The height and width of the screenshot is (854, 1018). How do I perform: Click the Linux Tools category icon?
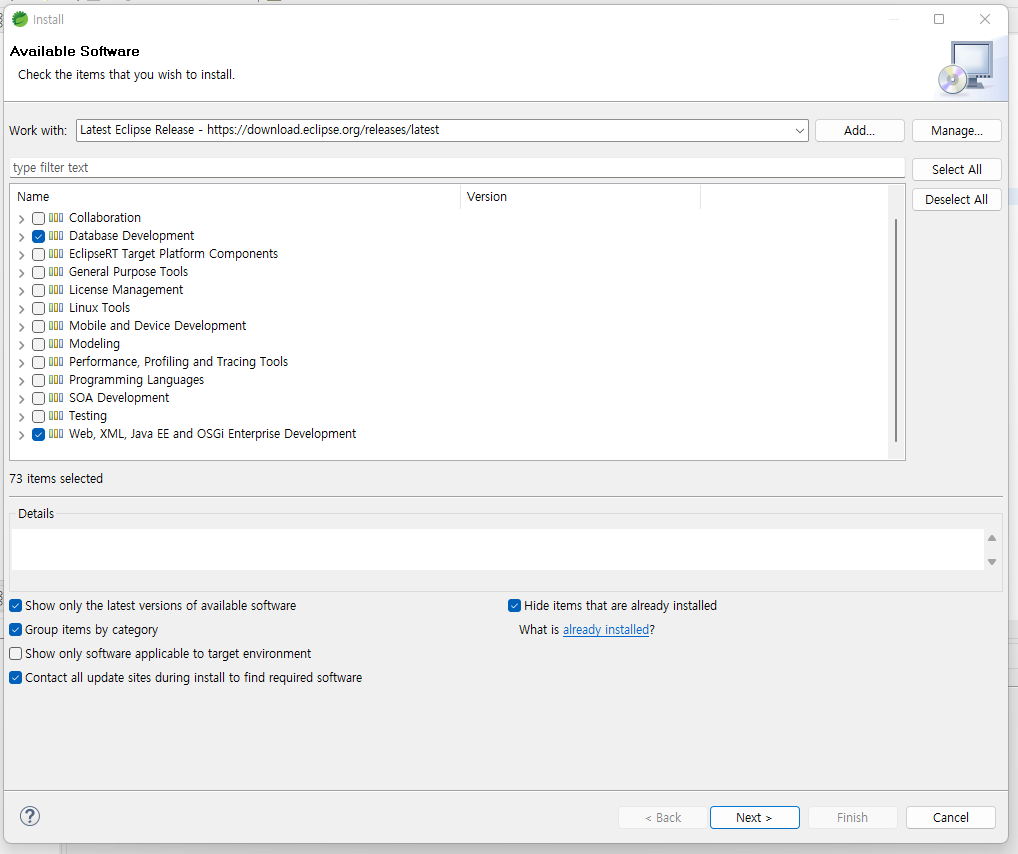pos(56,308)
